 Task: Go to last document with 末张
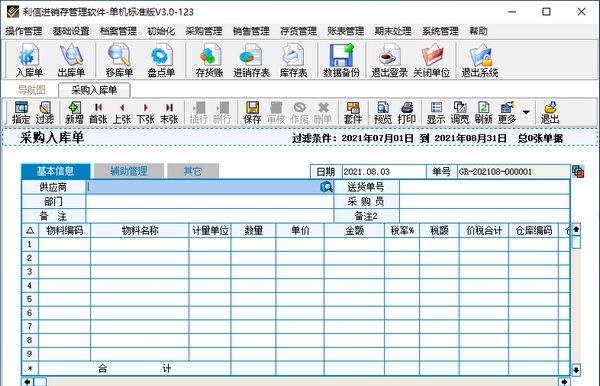coord(169,113)
